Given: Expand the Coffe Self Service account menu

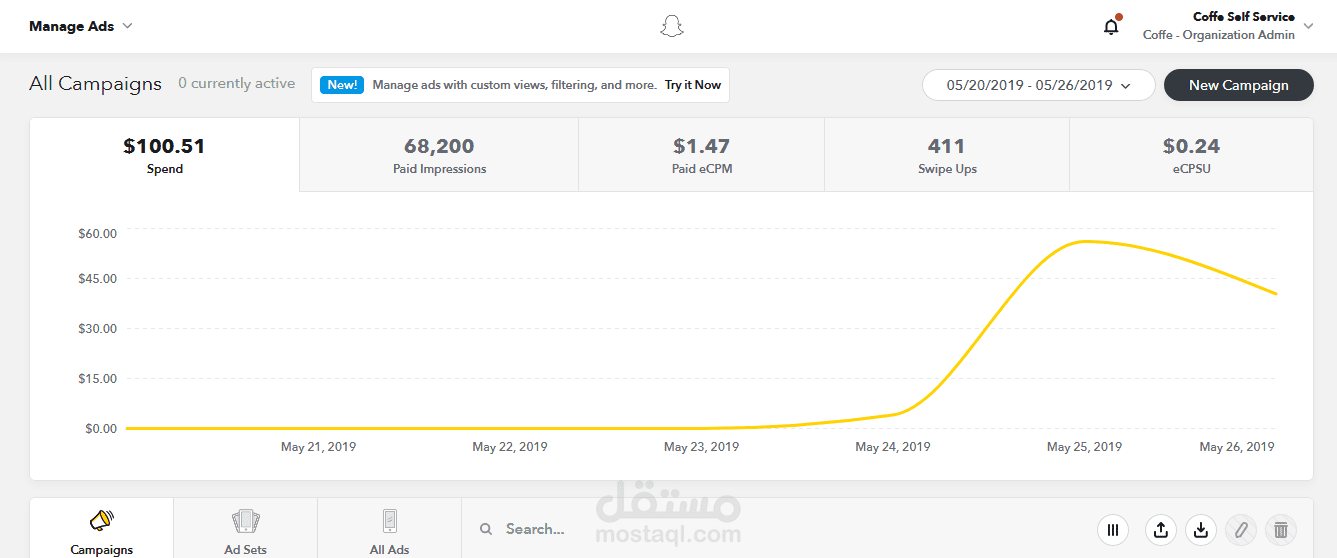Looking at the screenshot, I should coord(1309,26).
